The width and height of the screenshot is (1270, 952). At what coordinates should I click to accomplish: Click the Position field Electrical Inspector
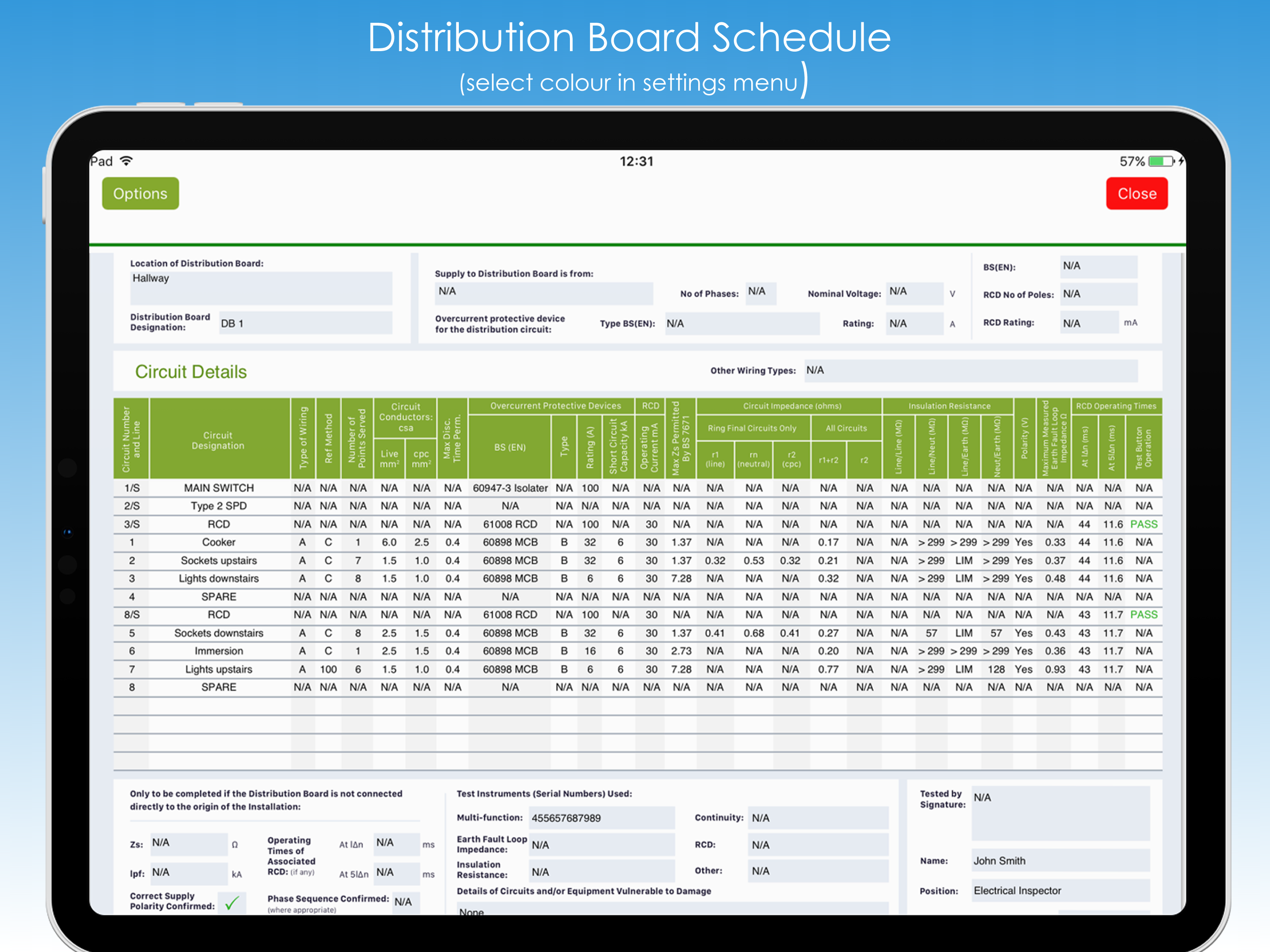(x=1060, y=891)
